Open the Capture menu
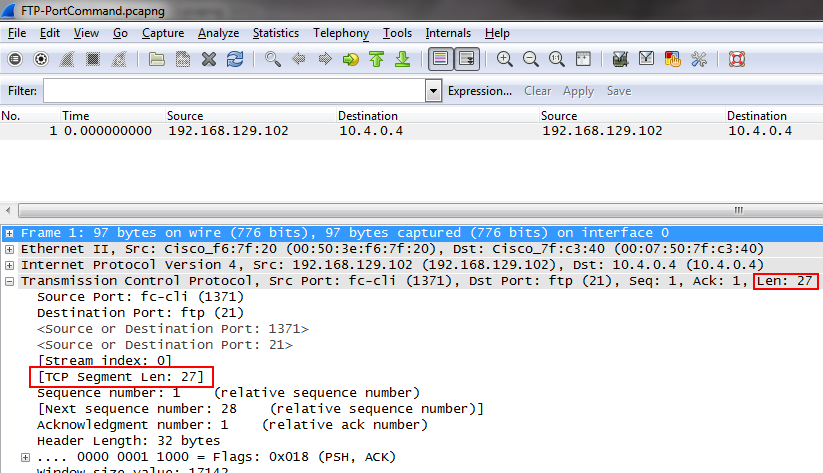The height and width of the screenshot is (473, 823). tap(163, 33)
